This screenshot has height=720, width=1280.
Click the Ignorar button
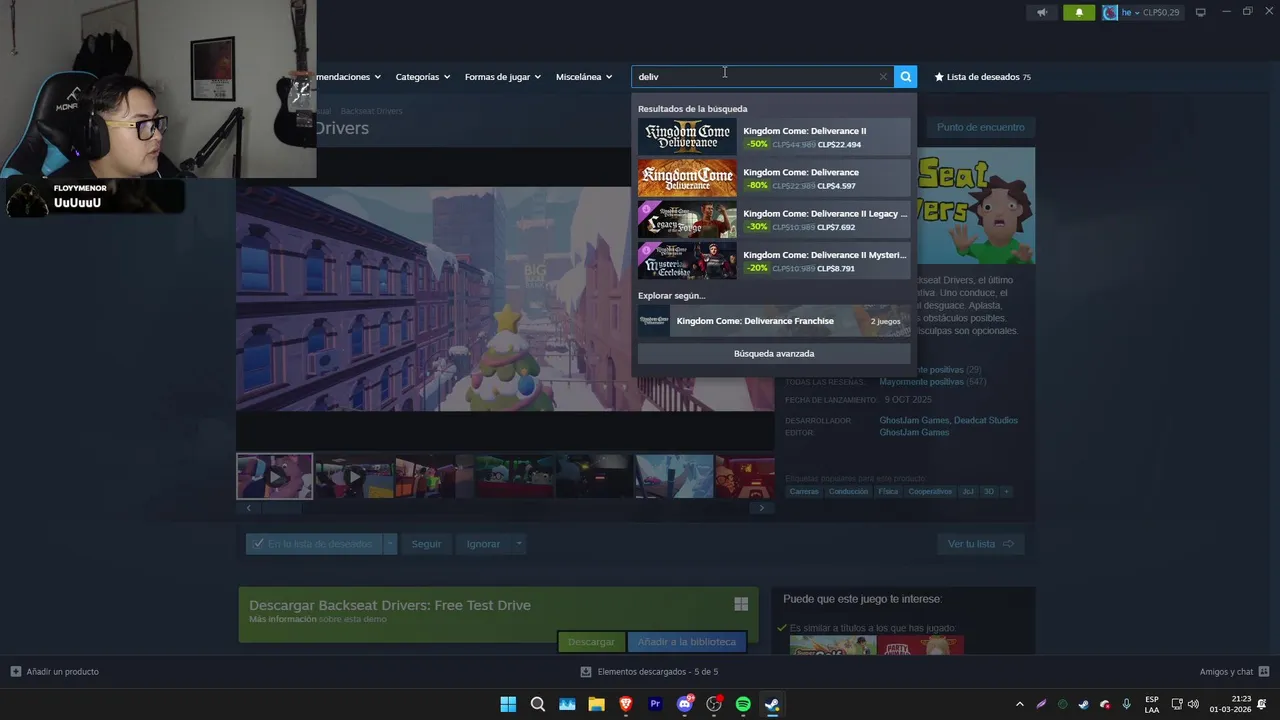tap(483, 544)
